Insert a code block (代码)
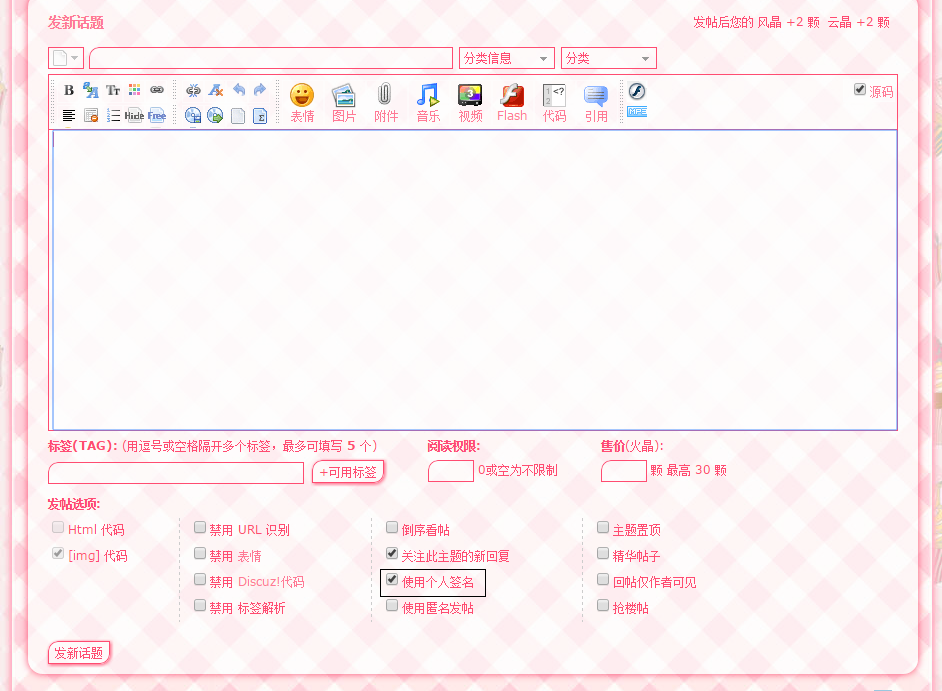The width and height of the screenshot is (942, 691). tap(555, 103)
